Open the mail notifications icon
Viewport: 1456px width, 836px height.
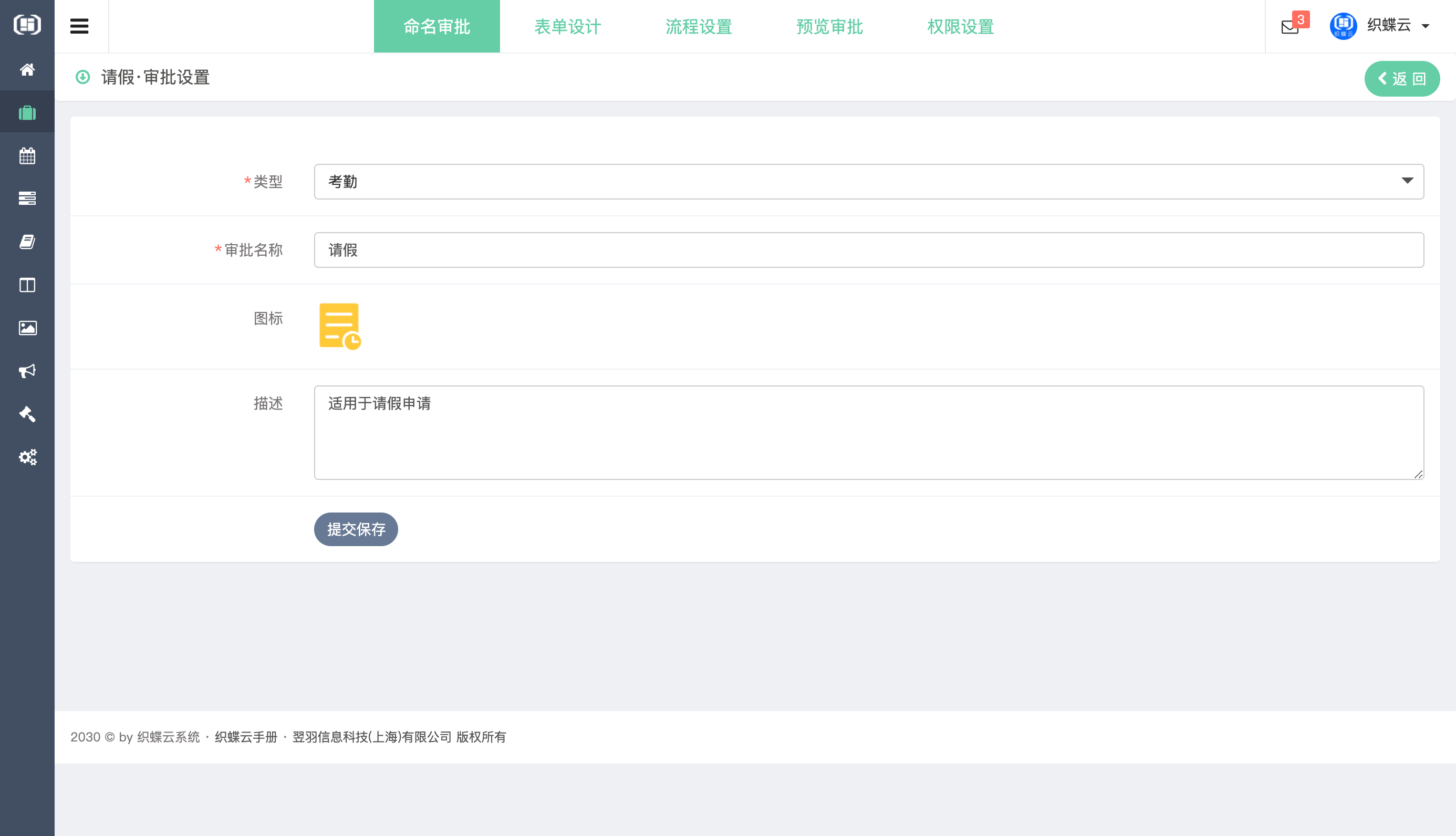click(x=1289, y=26)
